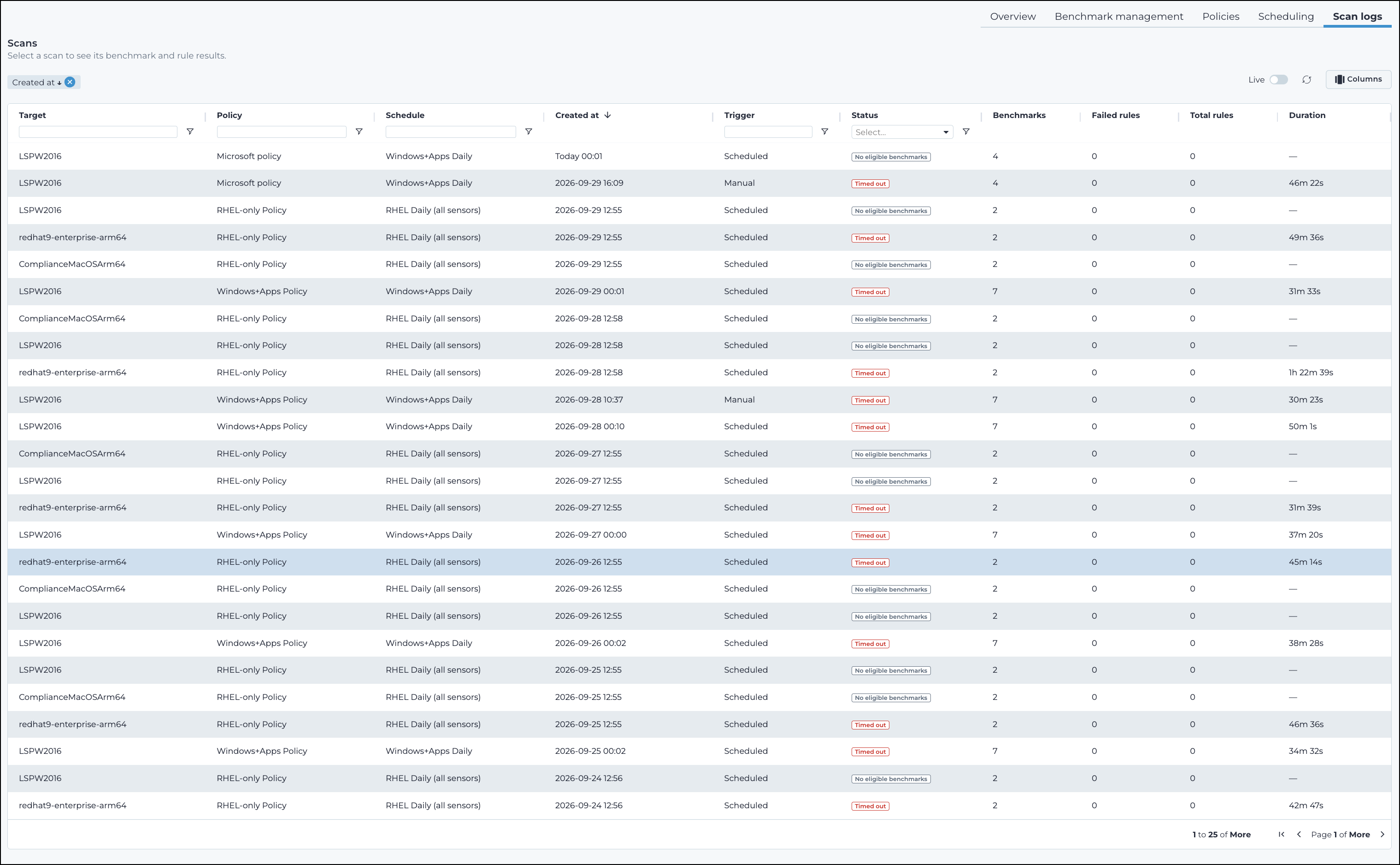This screenshot has width=1400, height=865.
Task: Sort by Policy column header
Action: [229, 115]
